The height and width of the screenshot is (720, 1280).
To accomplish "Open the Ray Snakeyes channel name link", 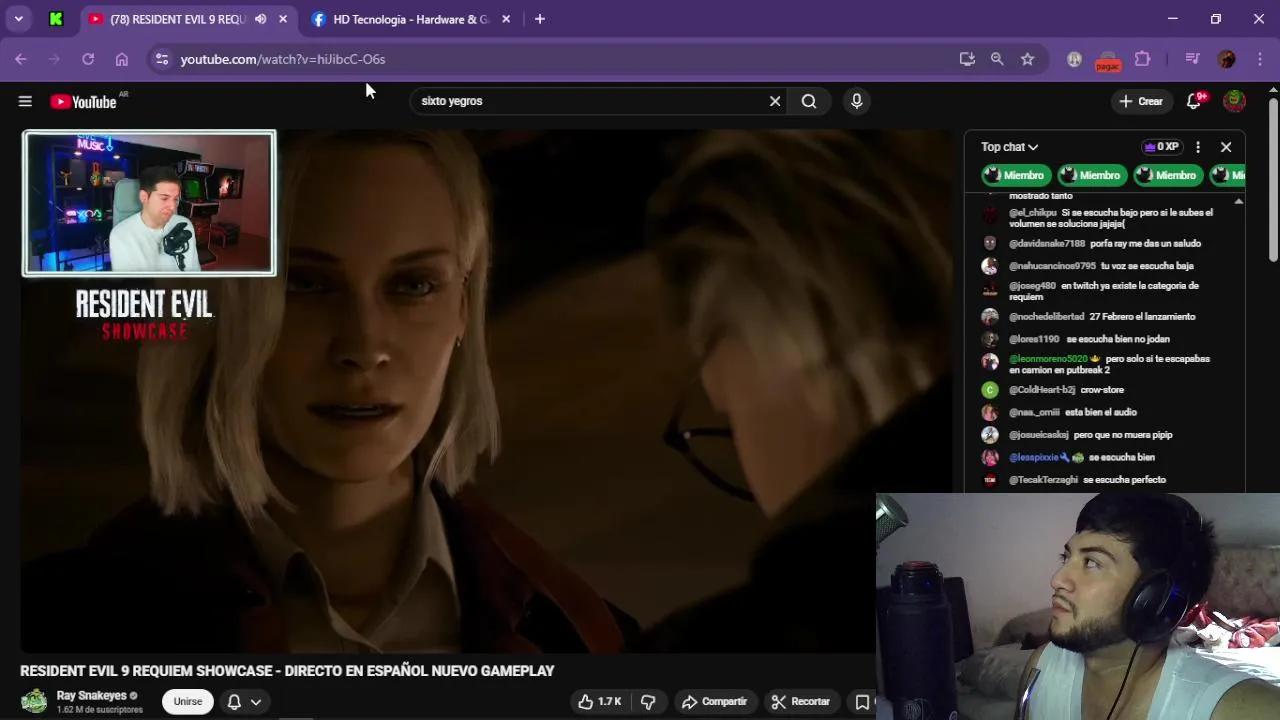I will click(x=91, y=696).
